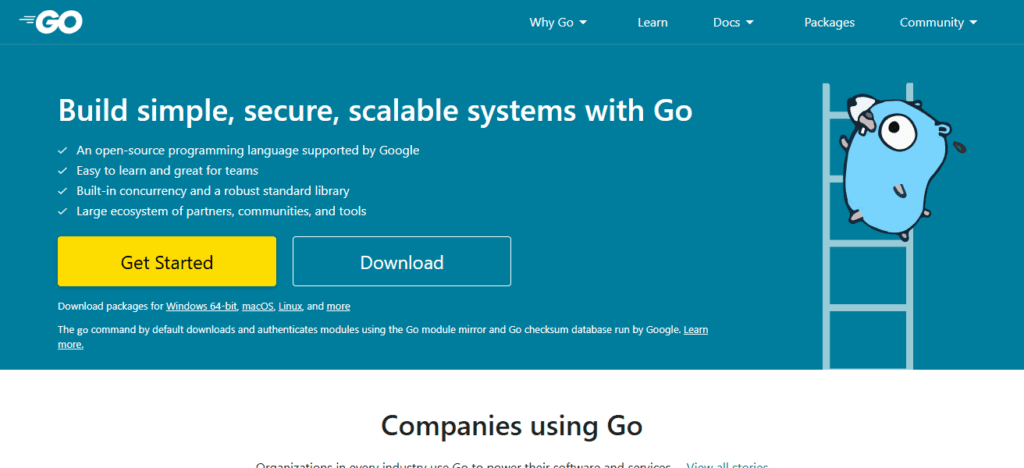Open the Linux download link
The image size is (1024, 468).
[291, 306]
